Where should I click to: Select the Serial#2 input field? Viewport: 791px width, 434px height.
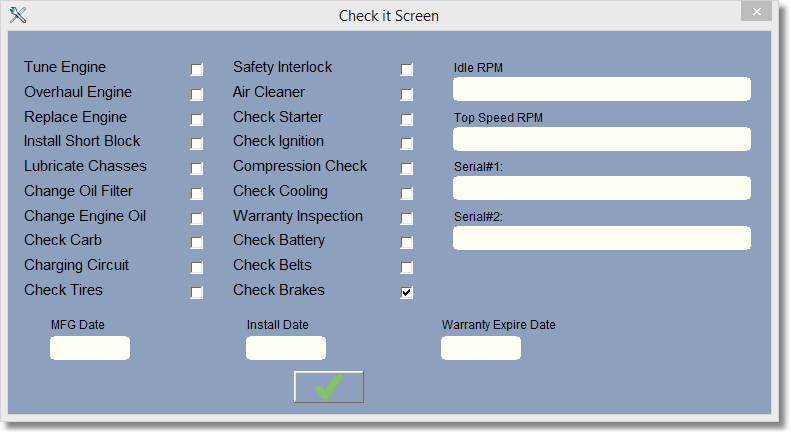tap(601, 238)
